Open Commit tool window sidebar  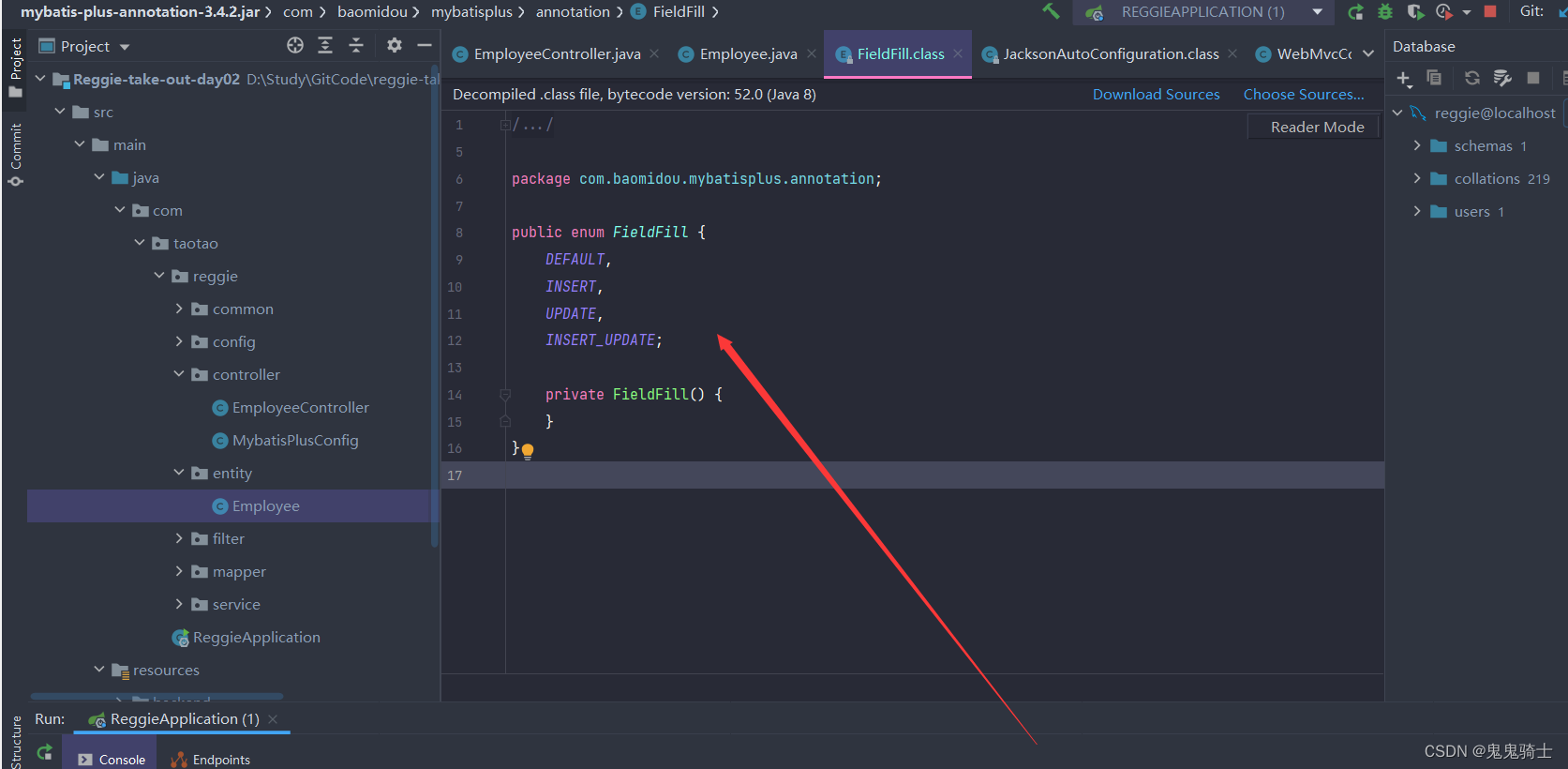15,155
